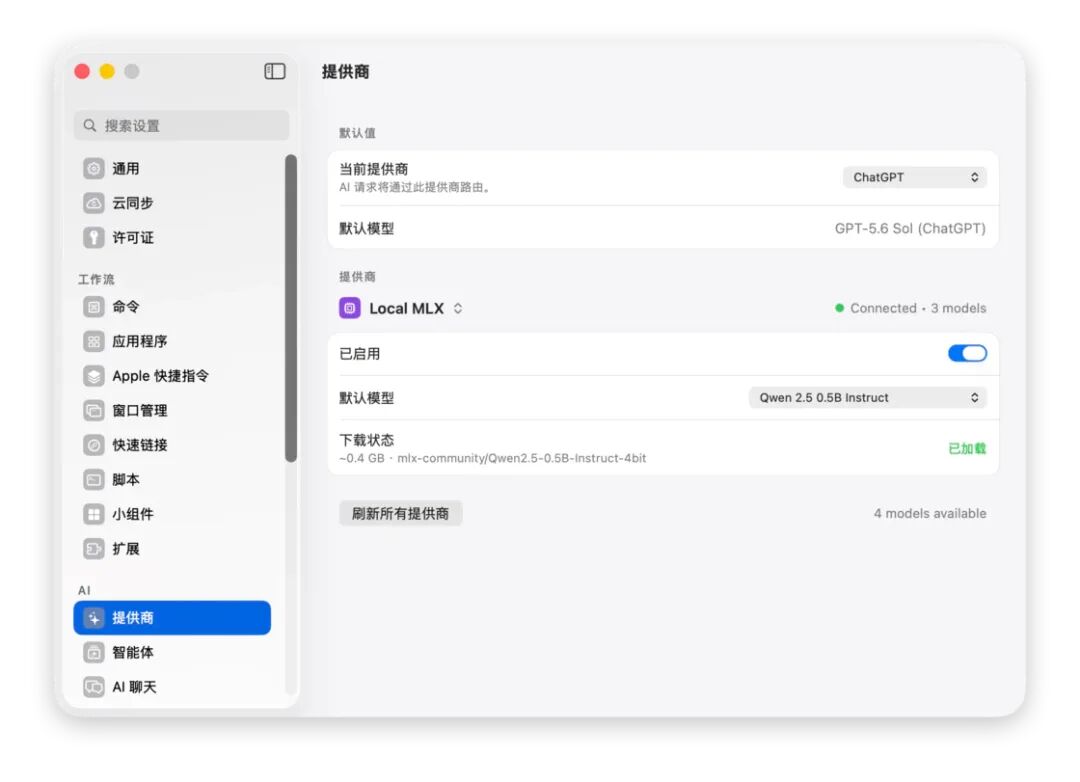This screenshot has height=782, width=1080.
Task: Click the 小组件 widget icon
Action: click(x=94, y=514)
